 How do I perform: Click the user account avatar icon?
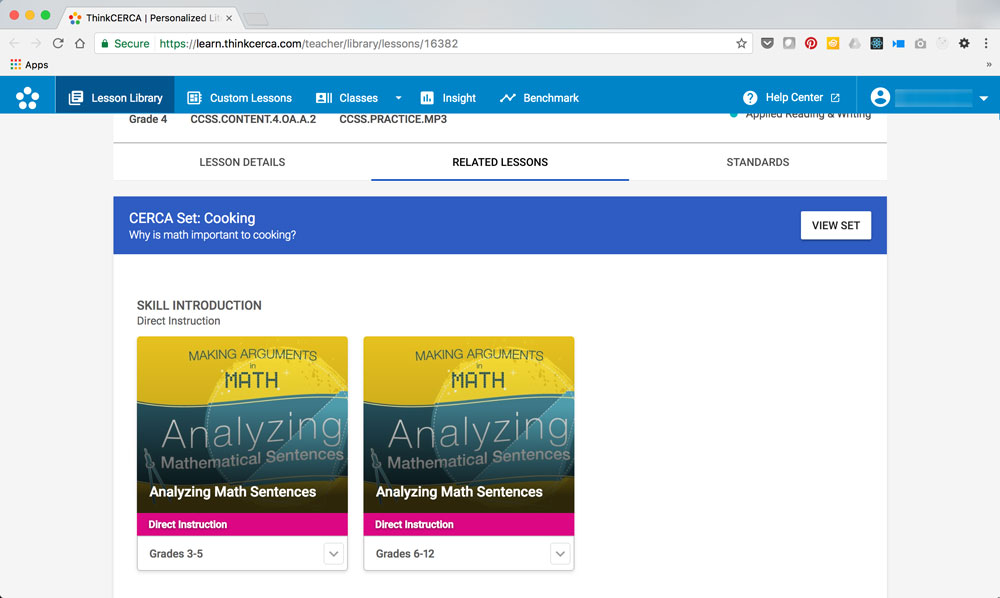[x=880, y=97]
